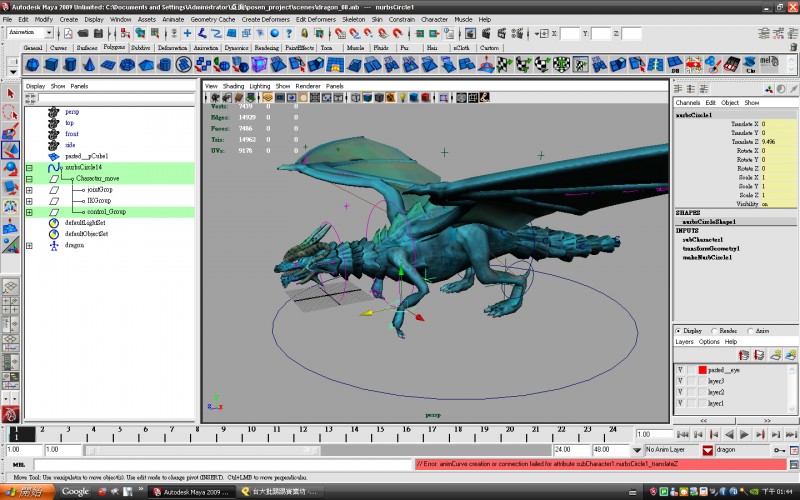The image size is (800, 500).
Task: Collapse the nurbsCircle14 tree node
Action: (x=29, y=167)
